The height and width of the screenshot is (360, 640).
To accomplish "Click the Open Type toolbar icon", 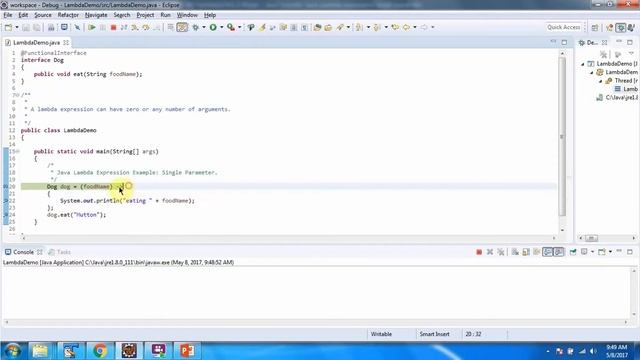I will coord(318,27).
